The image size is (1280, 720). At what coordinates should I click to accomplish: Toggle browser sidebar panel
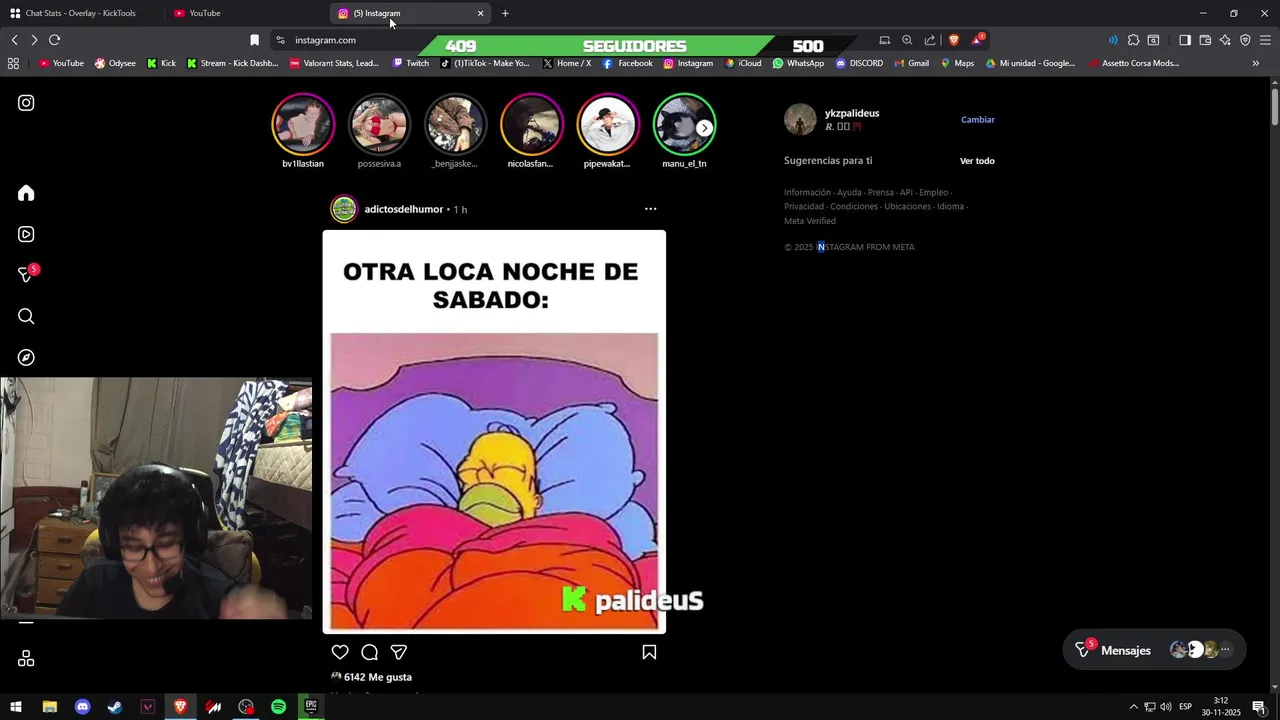(x=1185, y=40)
